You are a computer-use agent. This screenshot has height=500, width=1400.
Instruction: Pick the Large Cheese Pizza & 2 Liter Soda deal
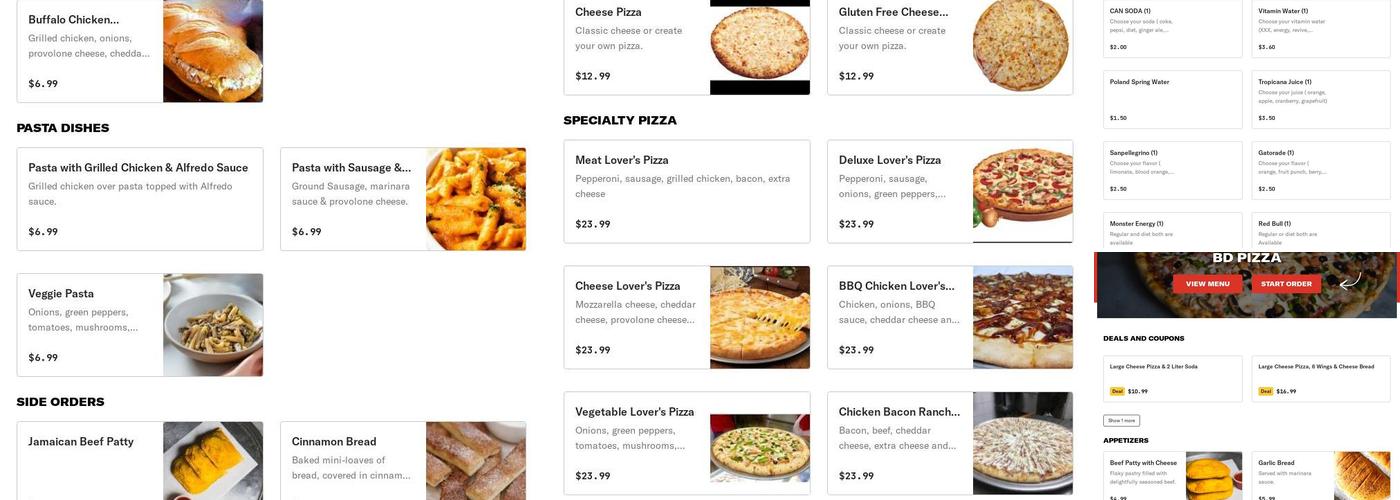1171,378
